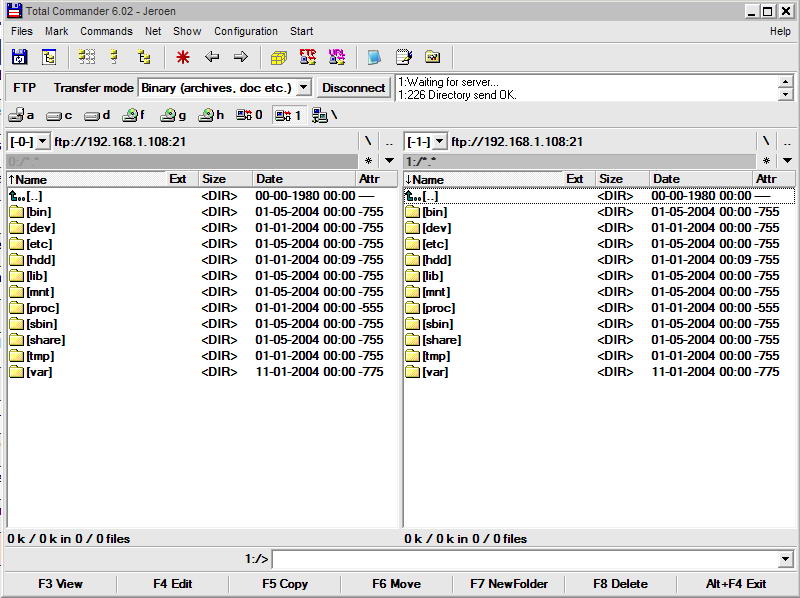Open the network neighborhood drive button

[x=324, y=115]
